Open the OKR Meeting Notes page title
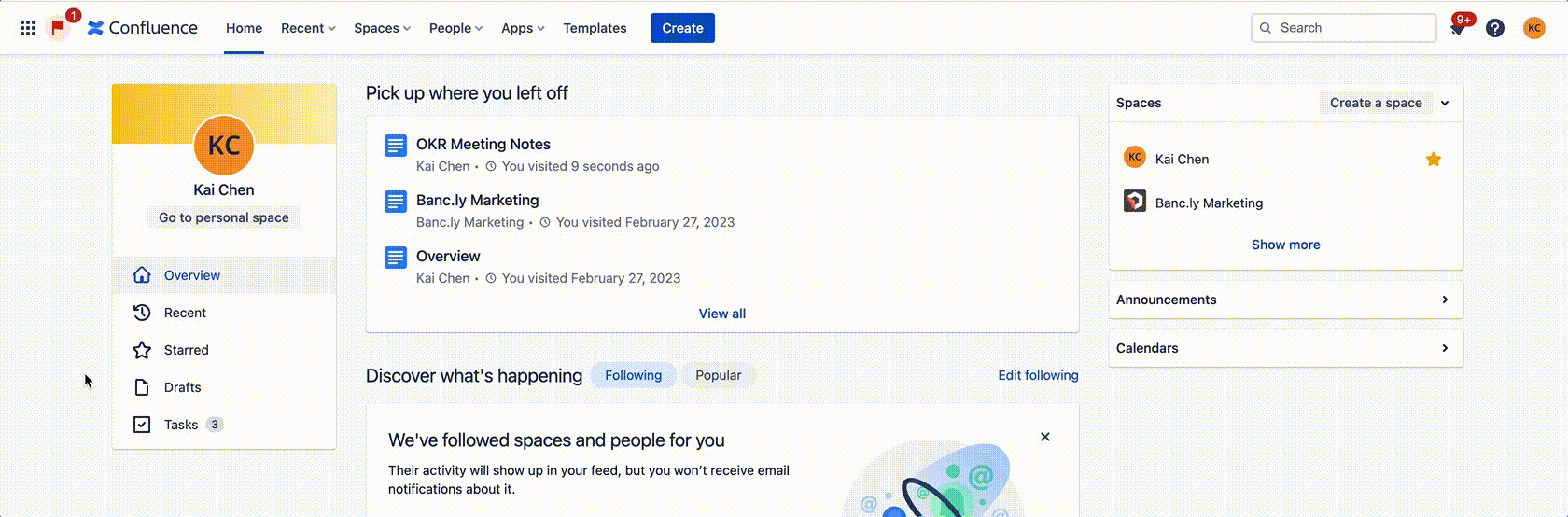Image resolution: width=1568 pixels, height=517 pixels. click(x=483, y=144)
